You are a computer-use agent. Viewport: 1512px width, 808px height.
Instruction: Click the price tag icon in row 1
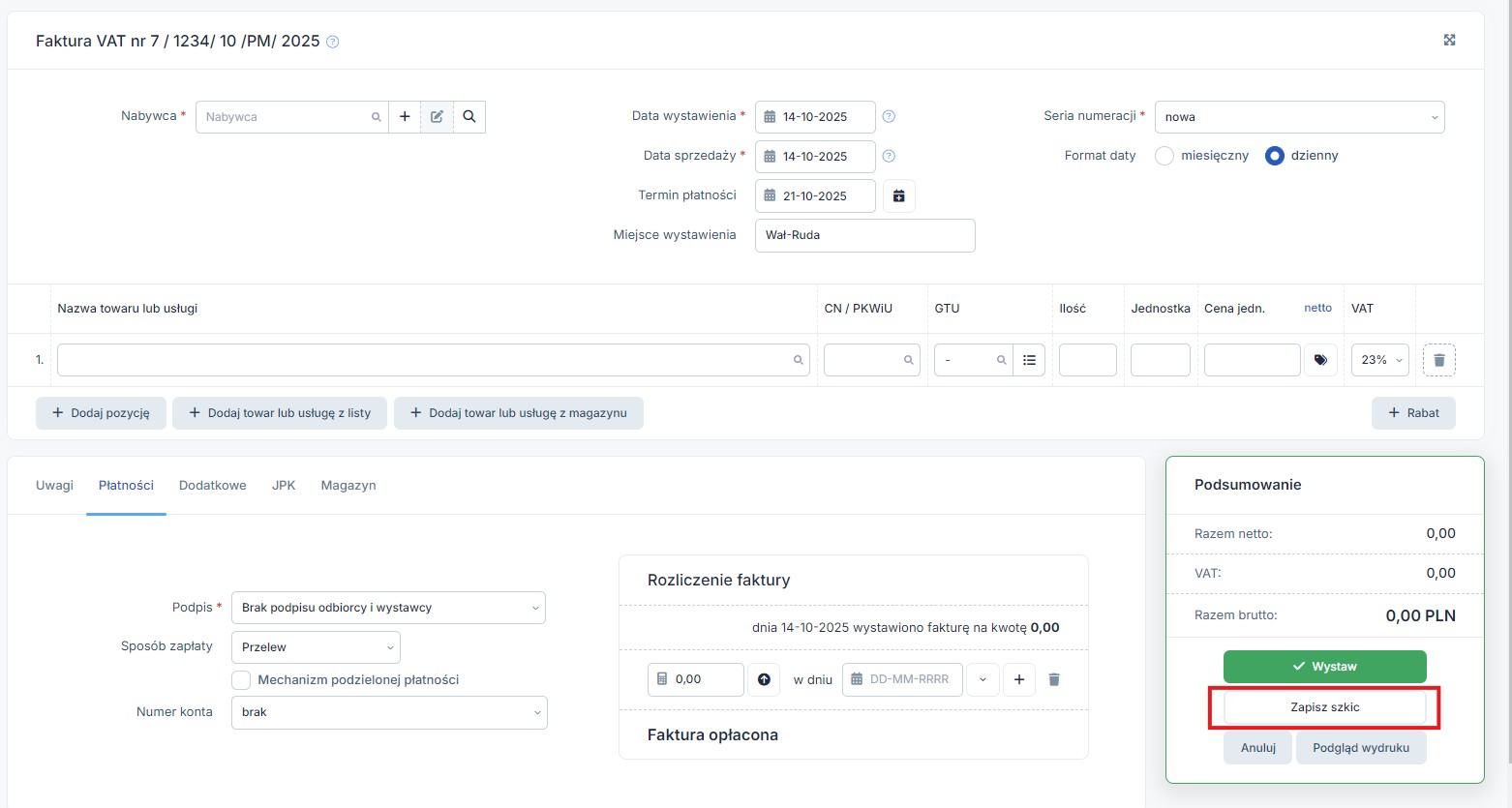(x=1320, y=360)
